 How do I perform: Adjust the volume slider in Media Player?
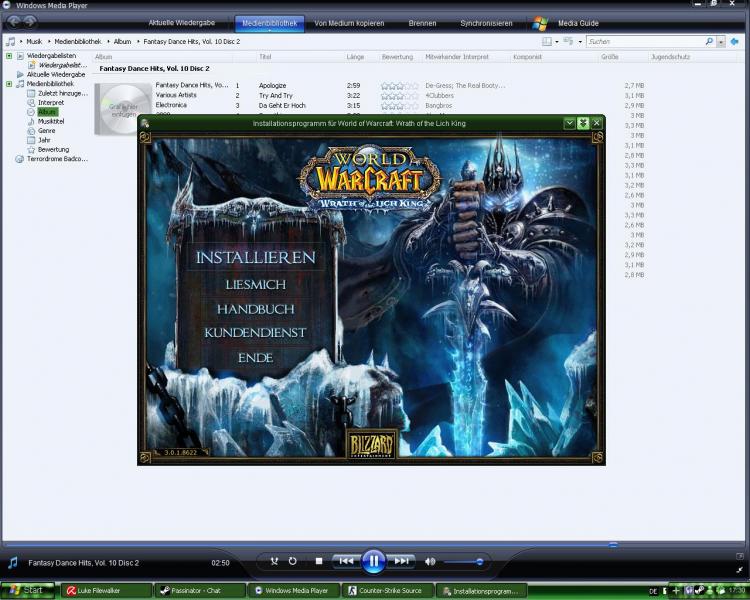coord(464,562)
